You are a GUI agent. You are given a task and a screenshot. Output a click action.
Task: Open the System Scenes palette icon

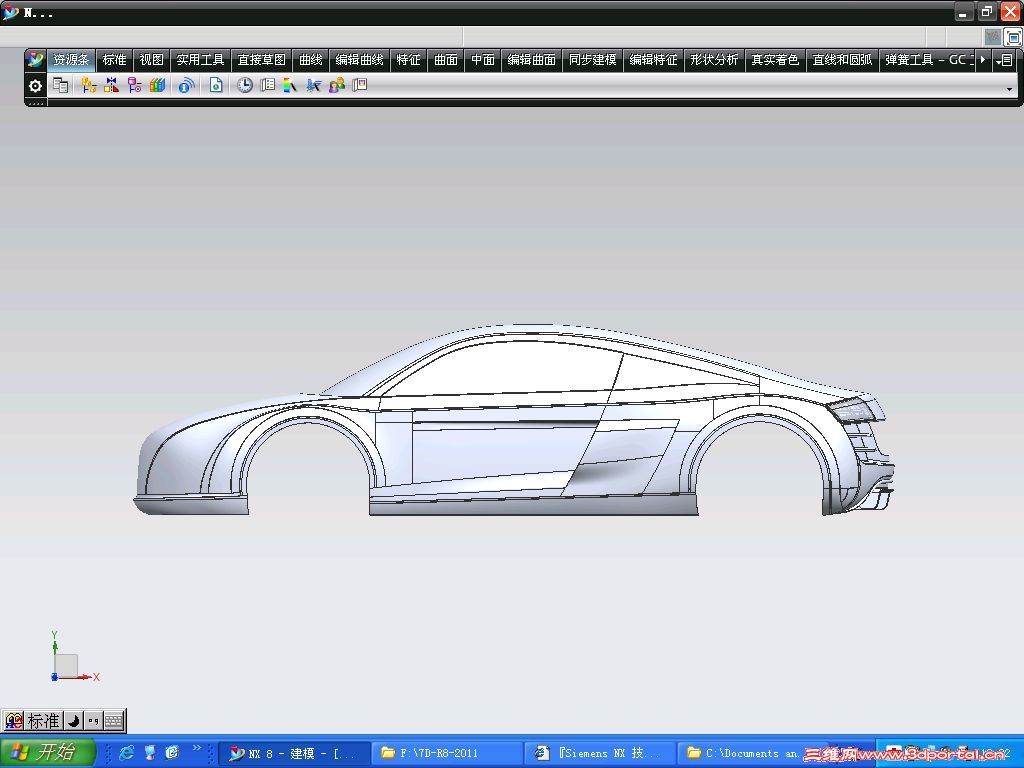pyautogui.click(x=360, y=85)
